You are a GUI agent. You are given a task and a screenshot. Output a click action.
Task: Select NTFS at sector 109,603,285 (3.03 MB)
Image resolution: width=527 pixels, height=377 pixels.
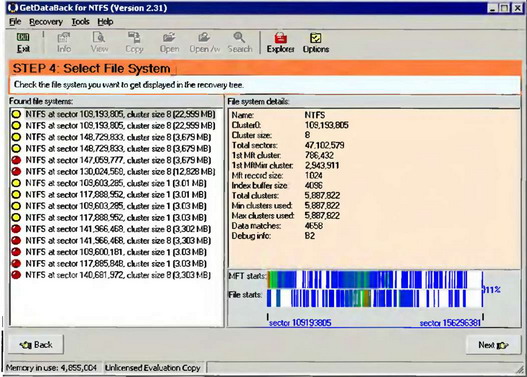(116, 206)
